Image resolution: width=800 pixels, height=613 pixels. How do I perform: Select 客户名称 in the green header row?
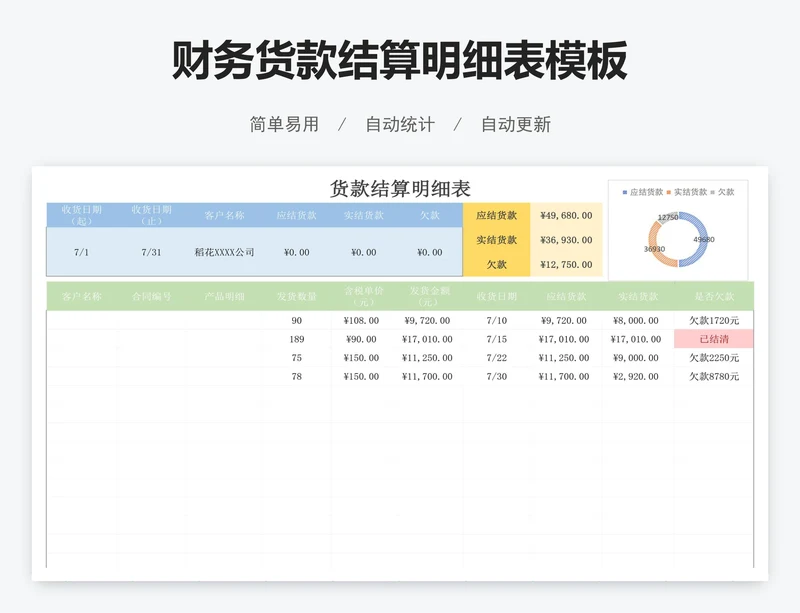pyautogui.click(x=82, y=297)
